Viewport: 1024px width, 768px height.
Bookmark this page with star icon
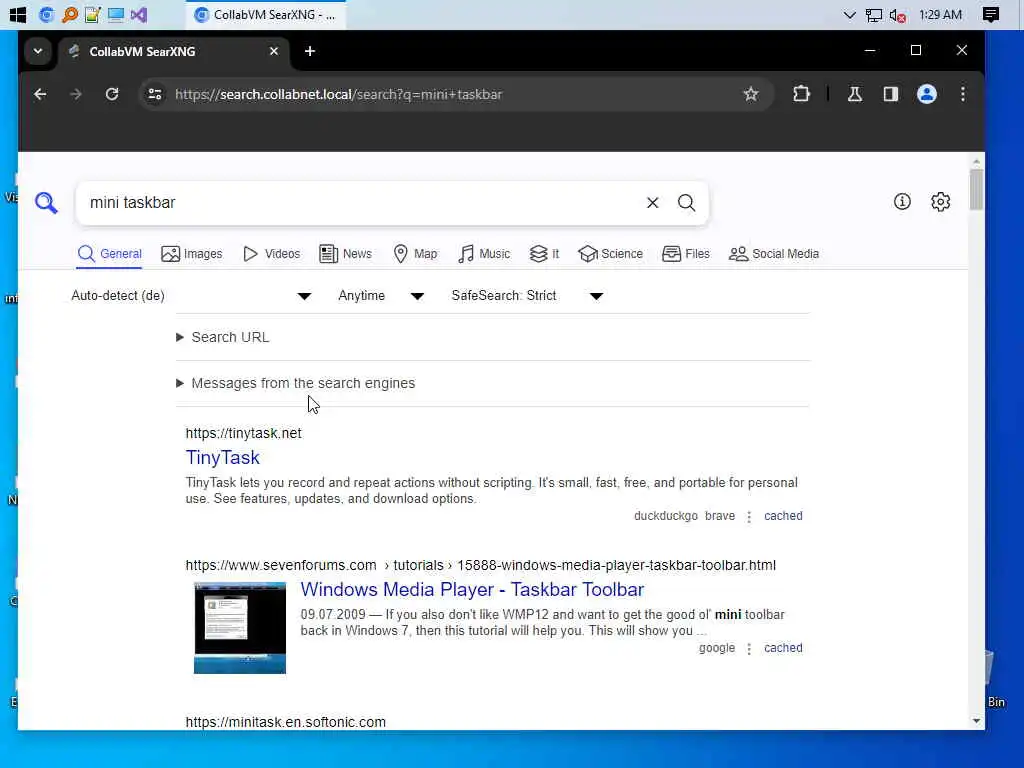[x=751, y=94]
